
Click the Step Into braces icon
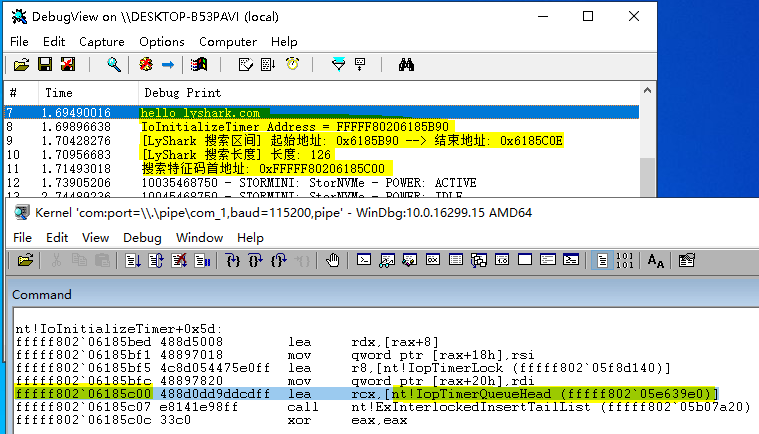(233, 261)
